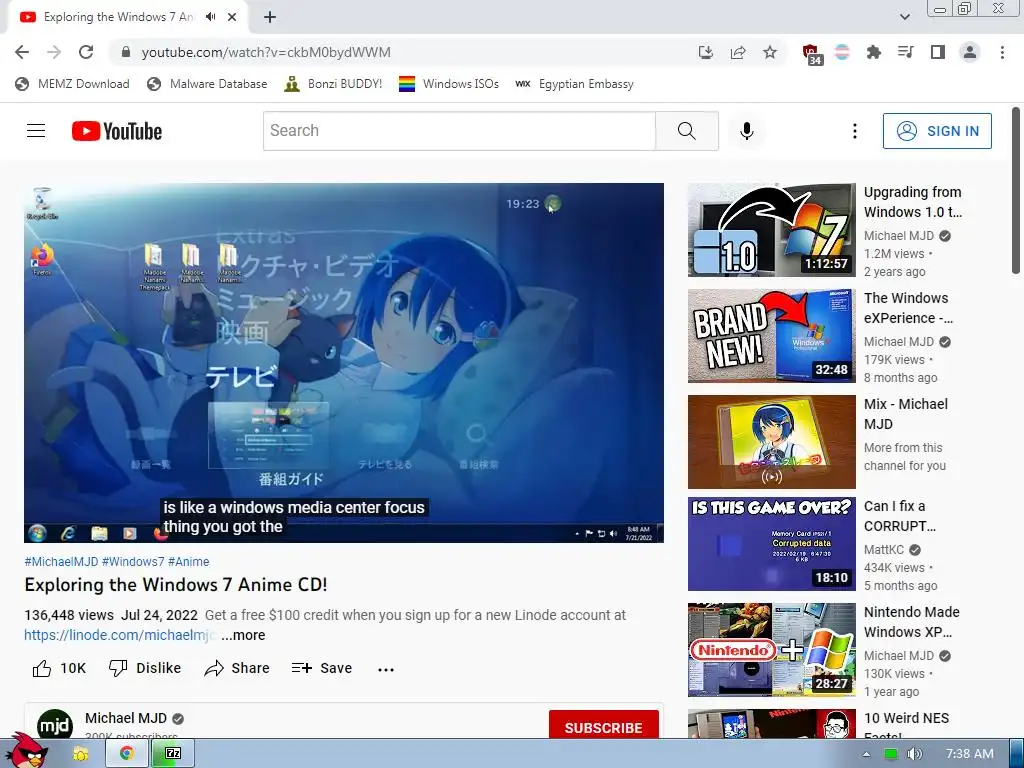
Task: Open Can I fix a CORRUPT video thumbnail
Action: (771, 544)
